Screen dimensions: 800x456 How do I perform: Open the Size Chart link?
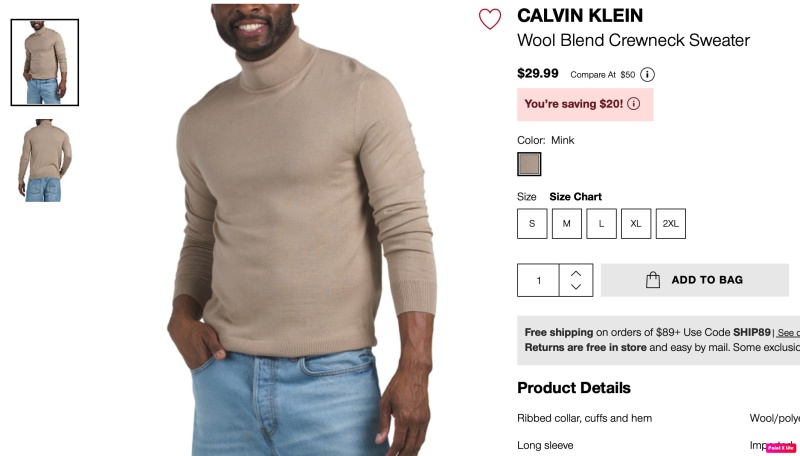click(576, 197)
